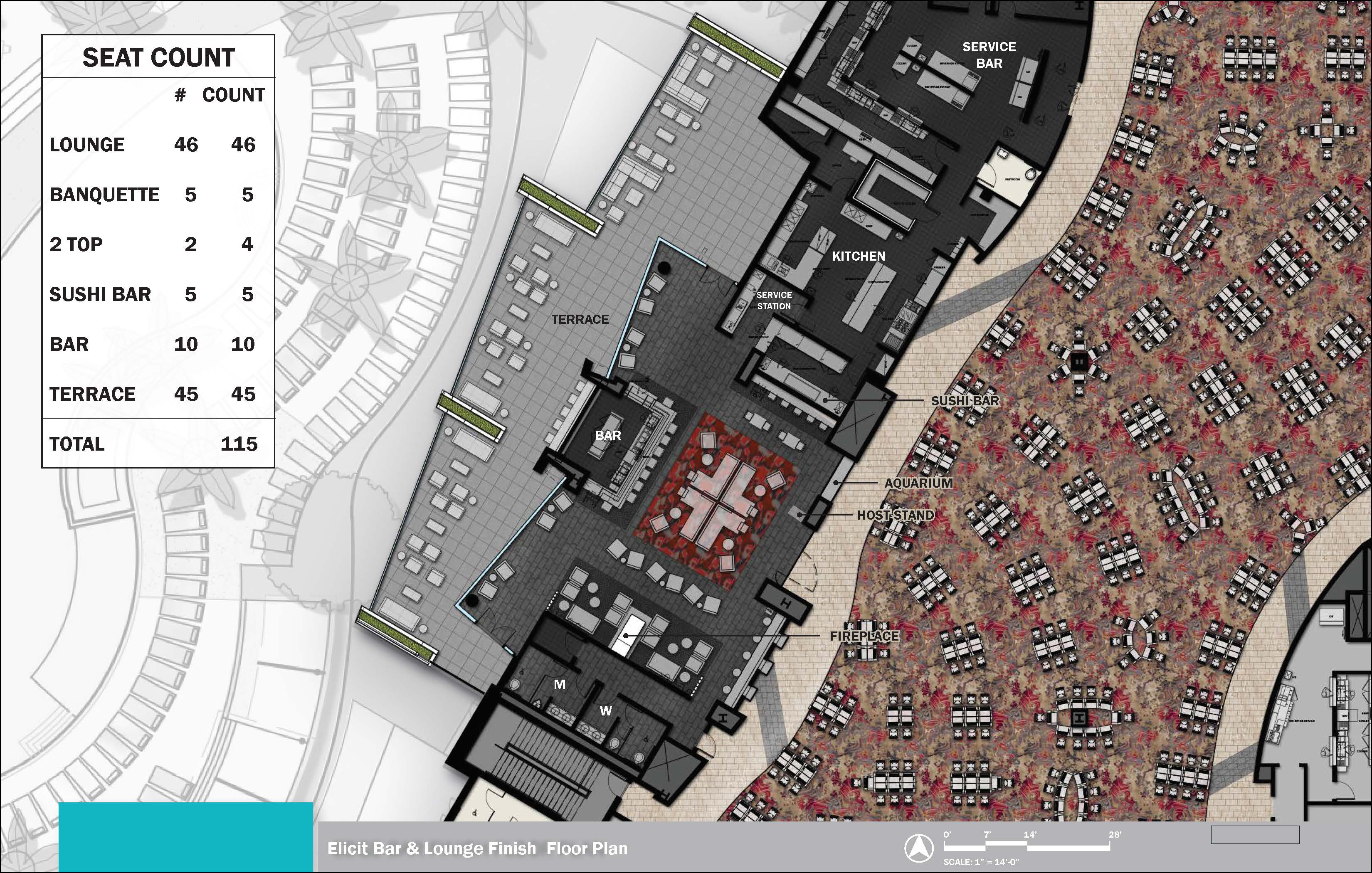Image resolution: width=1372 pixels, height=873 pixels.
Task: Click the AQUARIUM callout label
Action: pos(918,483)
